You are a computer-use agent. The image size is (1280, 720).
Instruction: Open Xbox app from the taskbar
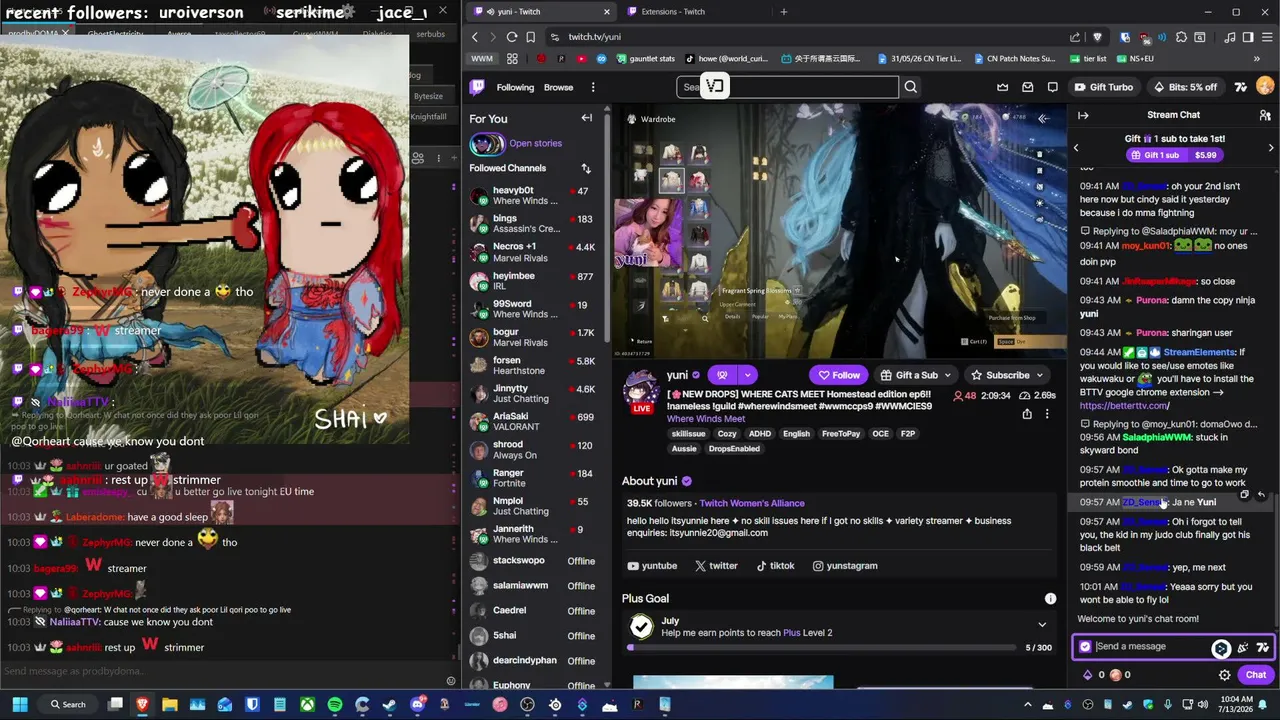[307, 705]
